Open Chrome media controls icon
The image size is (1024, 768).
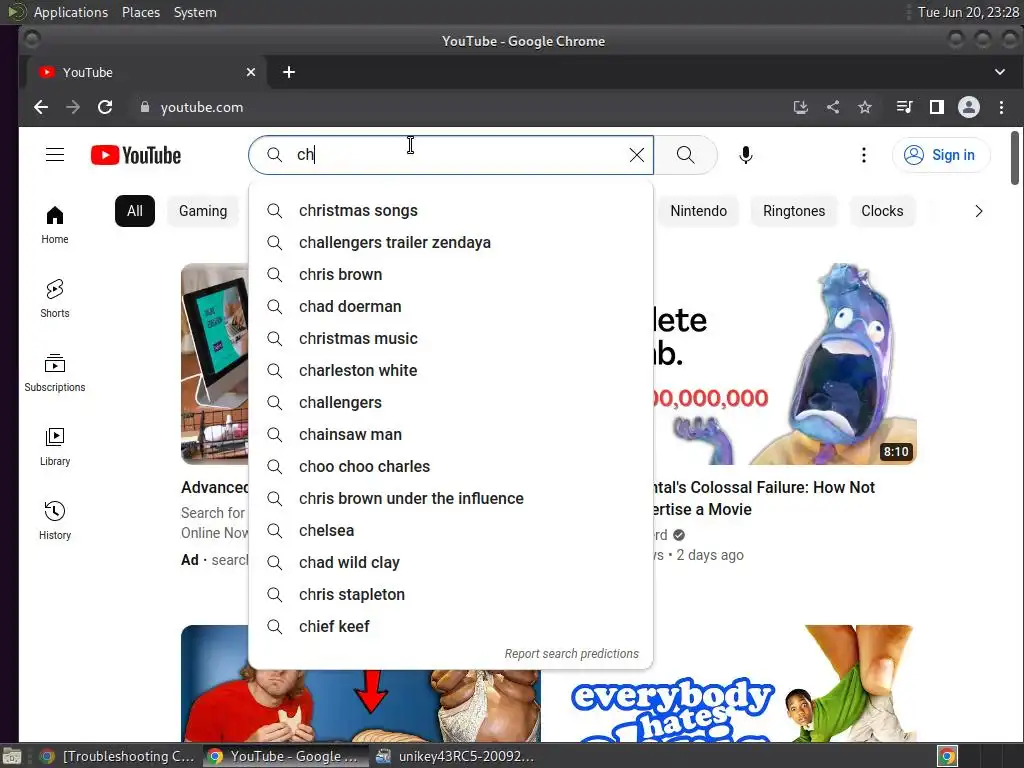point(904,107)
